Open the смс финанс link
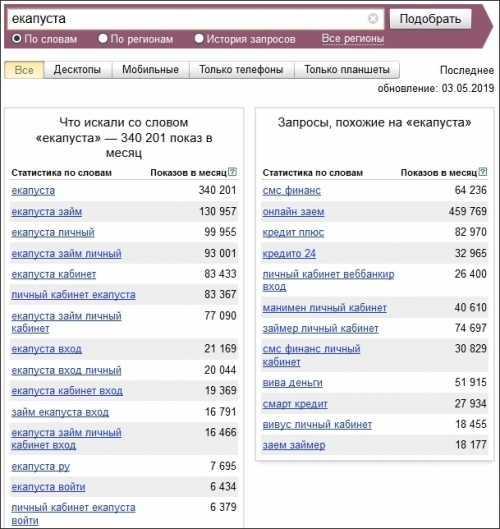Image resolution: width=500 pixels, height=529 pixels. (x=291, y=191)
